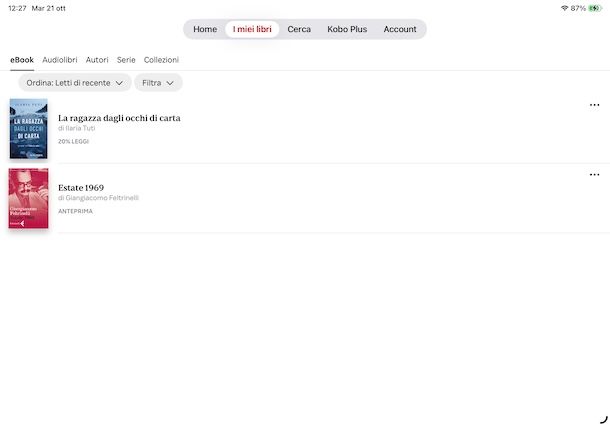Click the title Estate 1969
Image resolution: width=610 pixels, height=426 pixels.
click(x=81, y=187)
